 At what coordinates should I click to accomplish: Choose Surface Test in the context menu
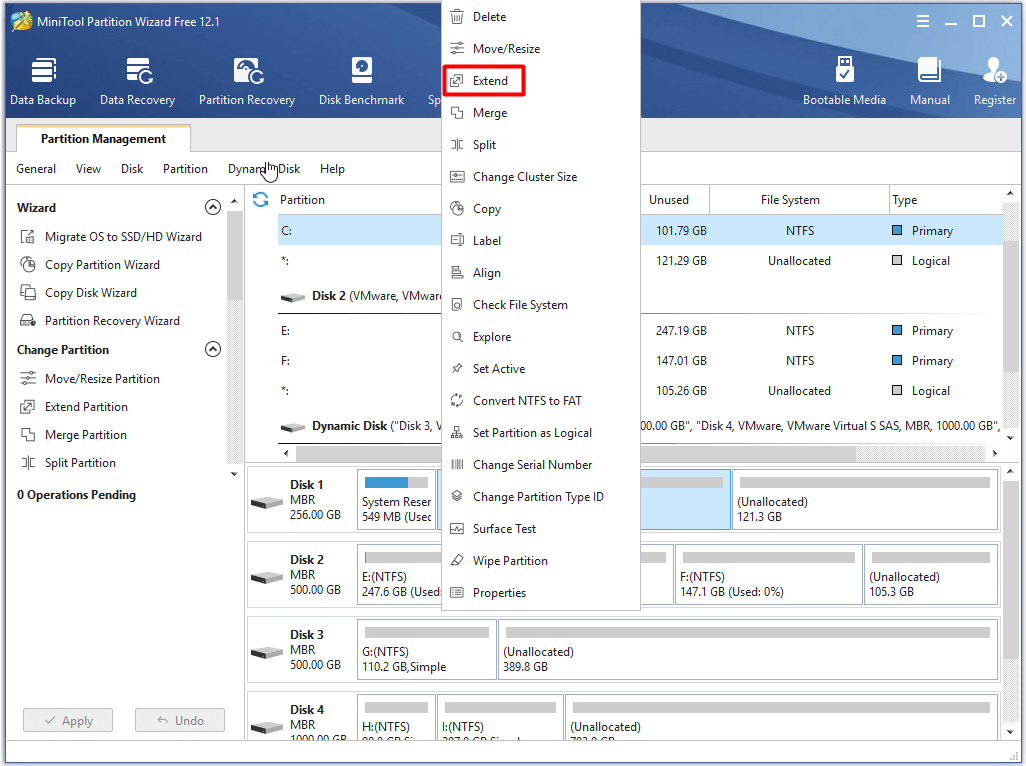540,529
